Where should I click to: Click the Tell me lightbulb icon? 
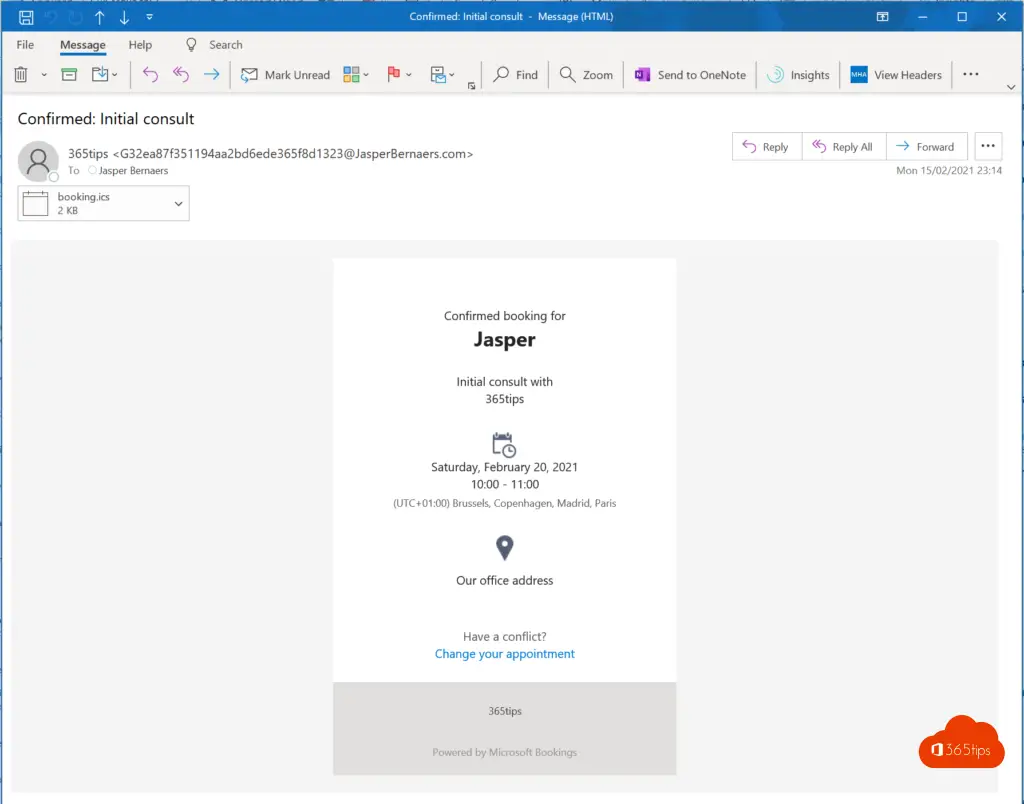pyautogui.click(x=191, y=44)
